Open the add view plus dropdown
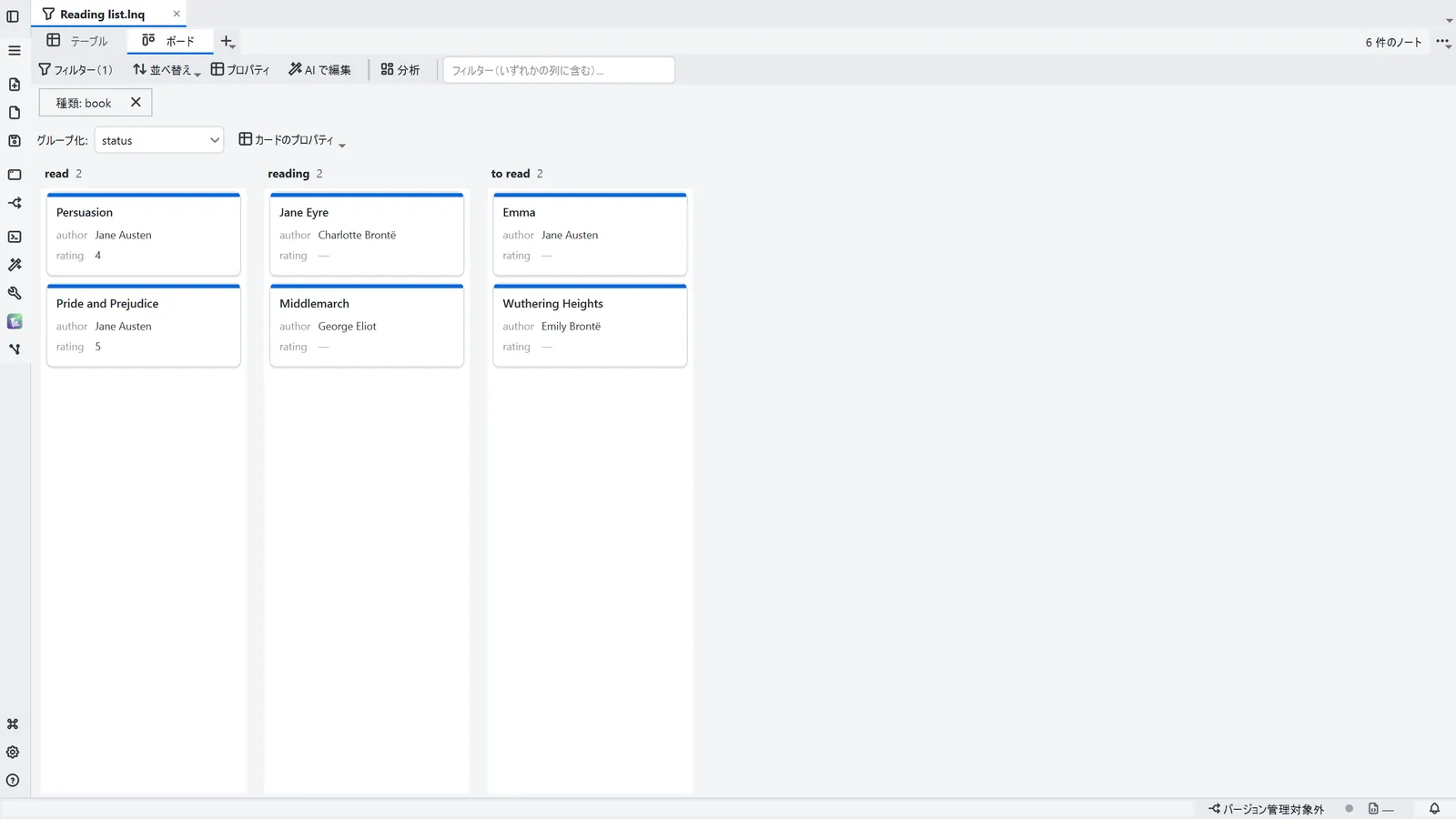The width and height of the screenshot is (1456, 819). pos(227,42)
